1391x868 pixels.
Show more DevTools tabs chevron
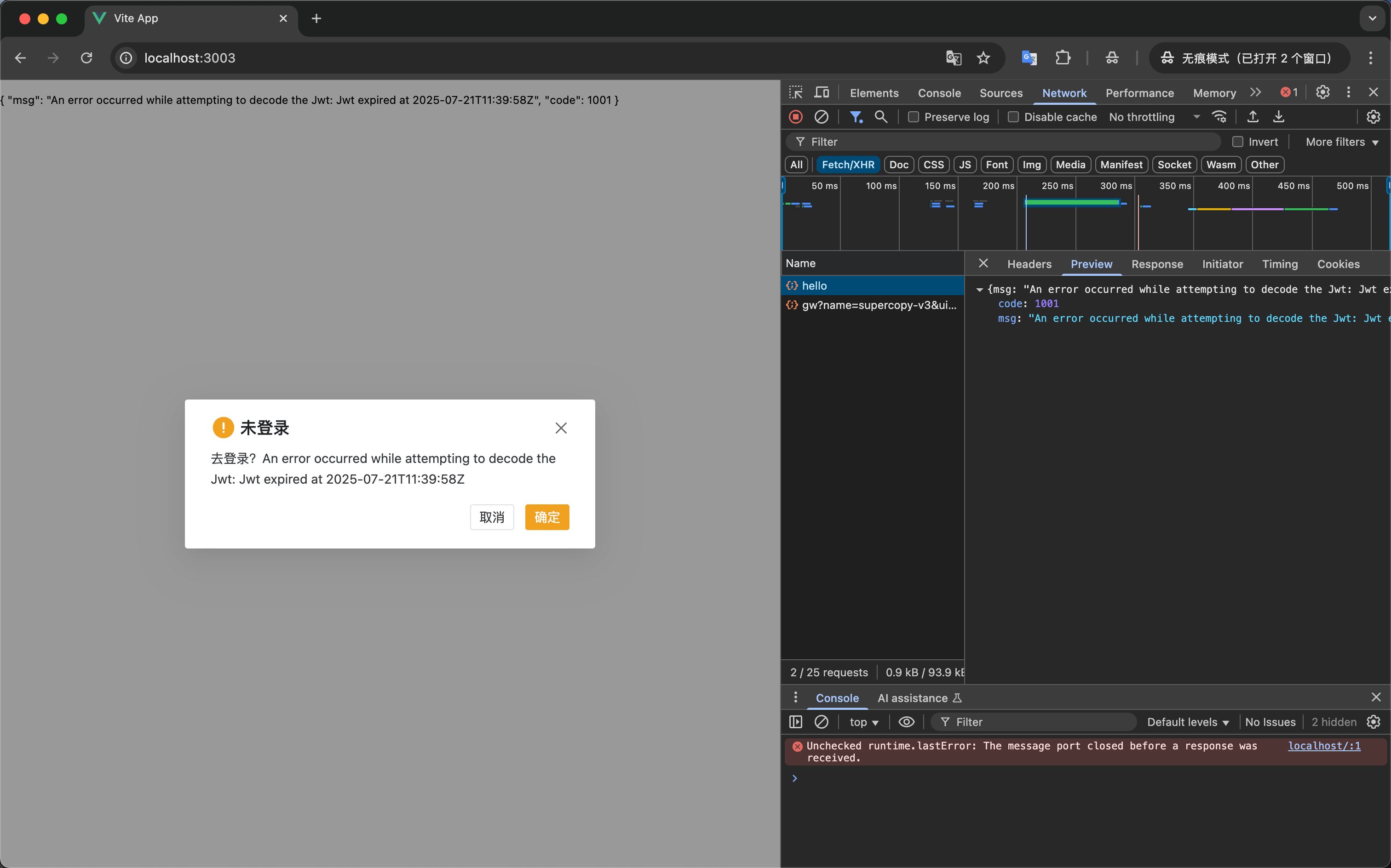(x=1255, y=92)
